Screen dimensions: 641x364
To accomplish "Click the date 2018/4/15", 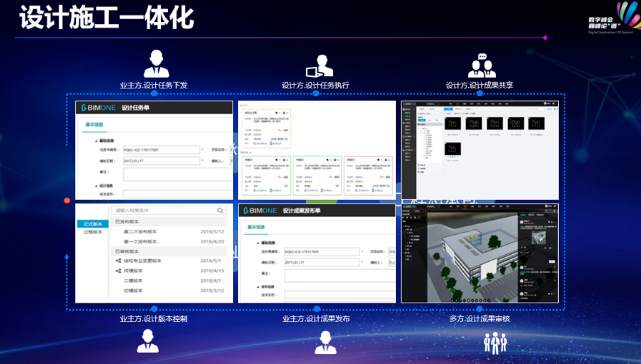I will point(212,271).
